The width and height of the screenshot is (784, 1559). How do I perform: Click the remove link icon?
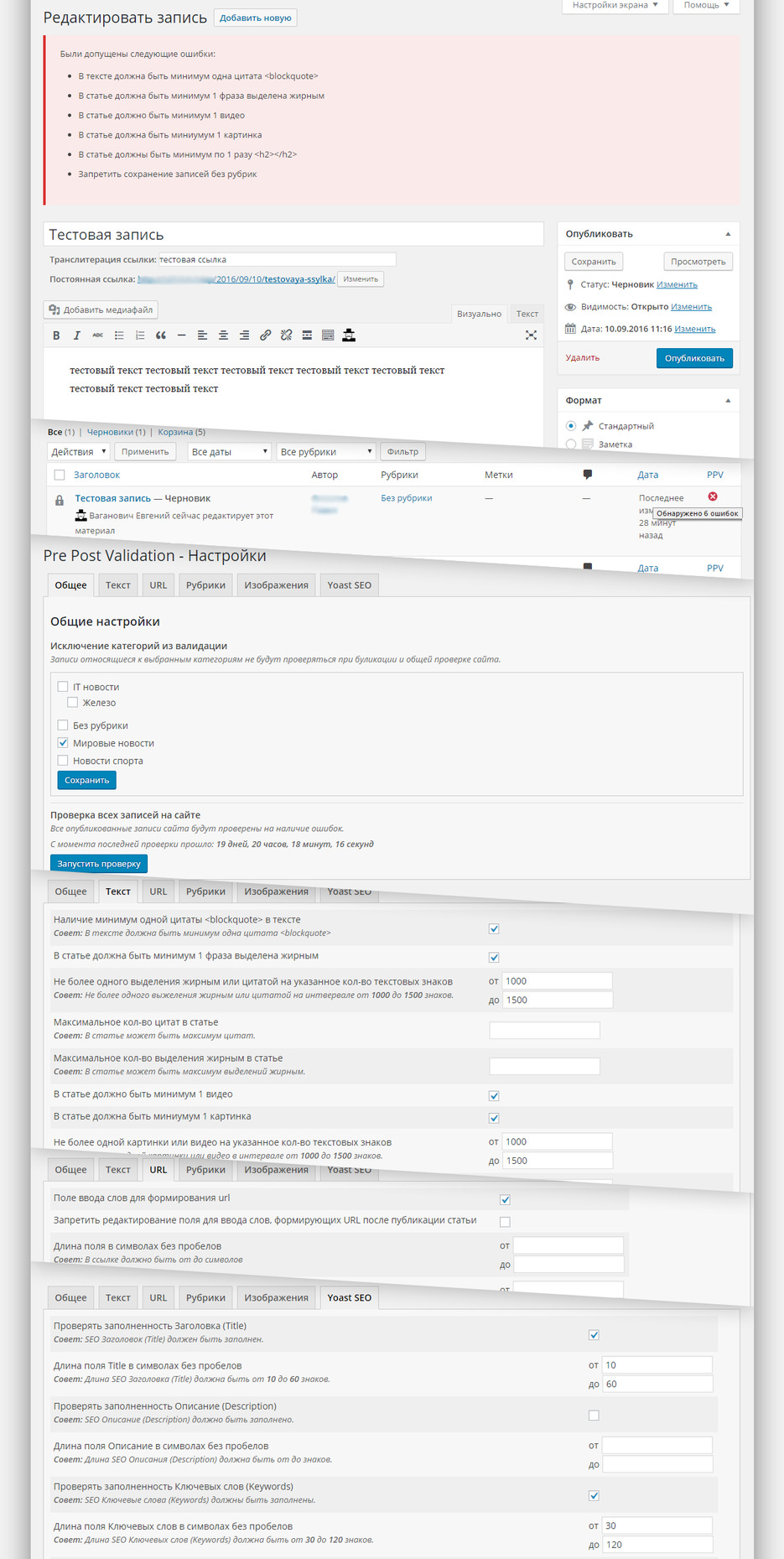[286, 335]
